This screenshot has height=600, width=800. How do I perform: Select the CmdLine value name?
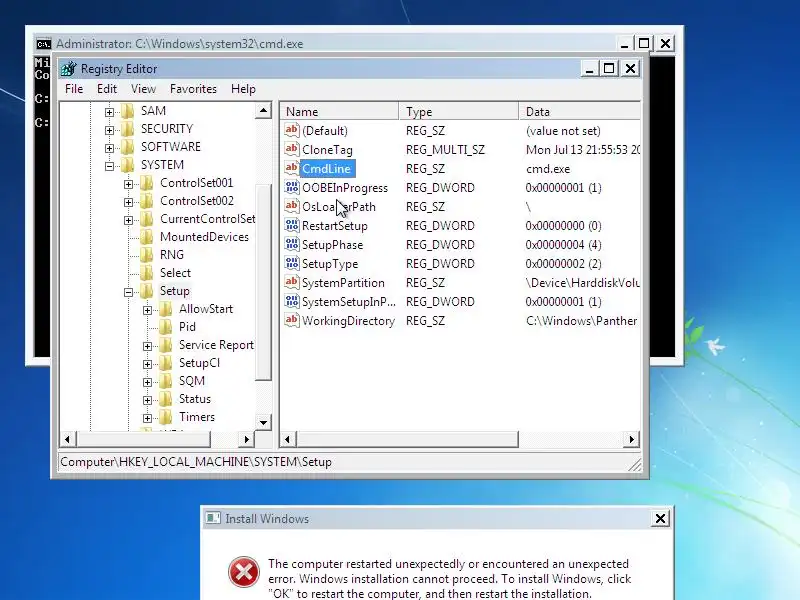(327, 168)
